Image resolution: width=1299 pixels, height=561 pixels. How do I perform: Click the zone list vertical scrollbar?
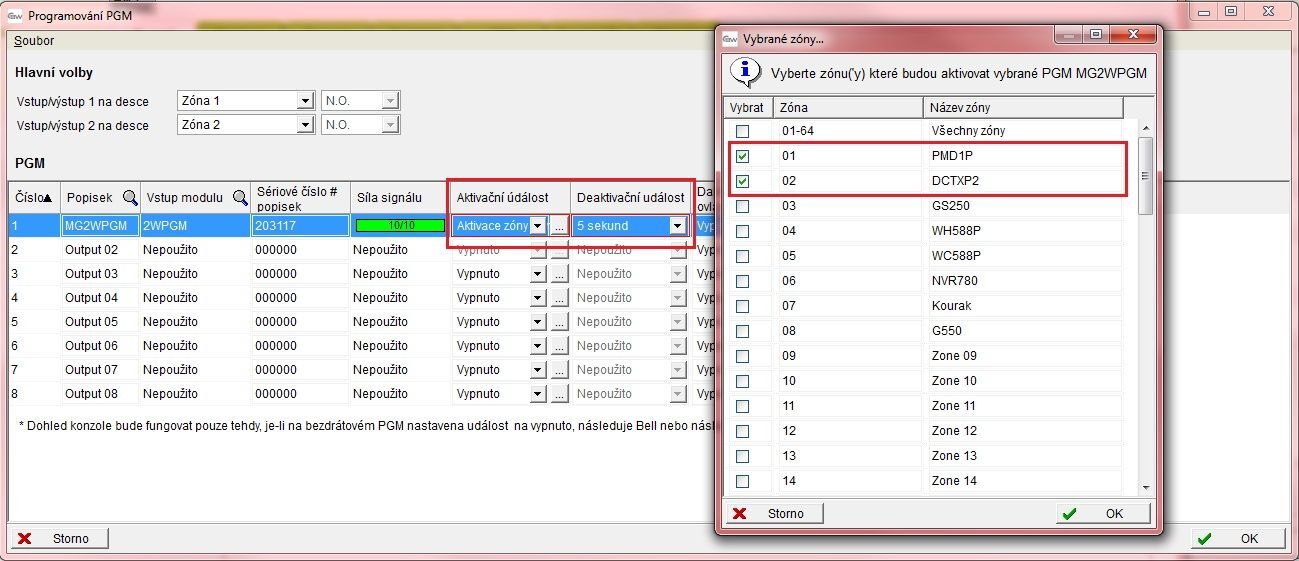point(1146,300)
